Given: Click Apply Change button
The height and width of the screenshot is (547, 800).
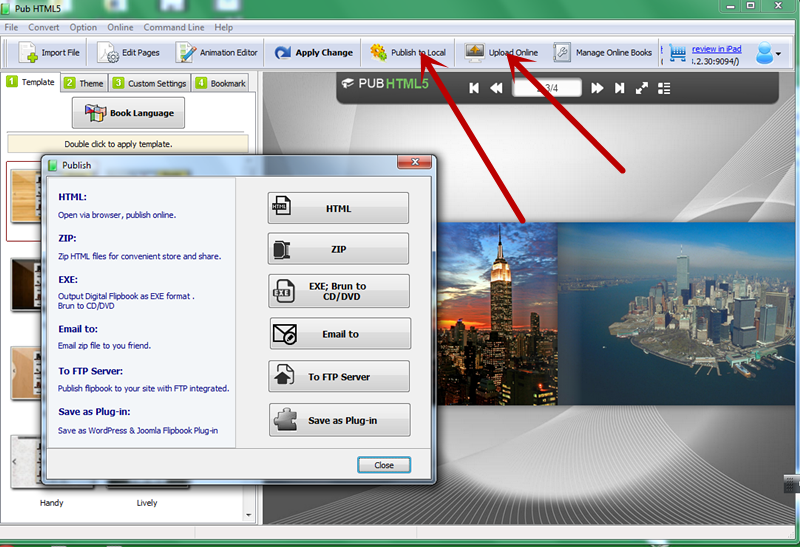Looking at the screenshot, I should coord(313,53).
